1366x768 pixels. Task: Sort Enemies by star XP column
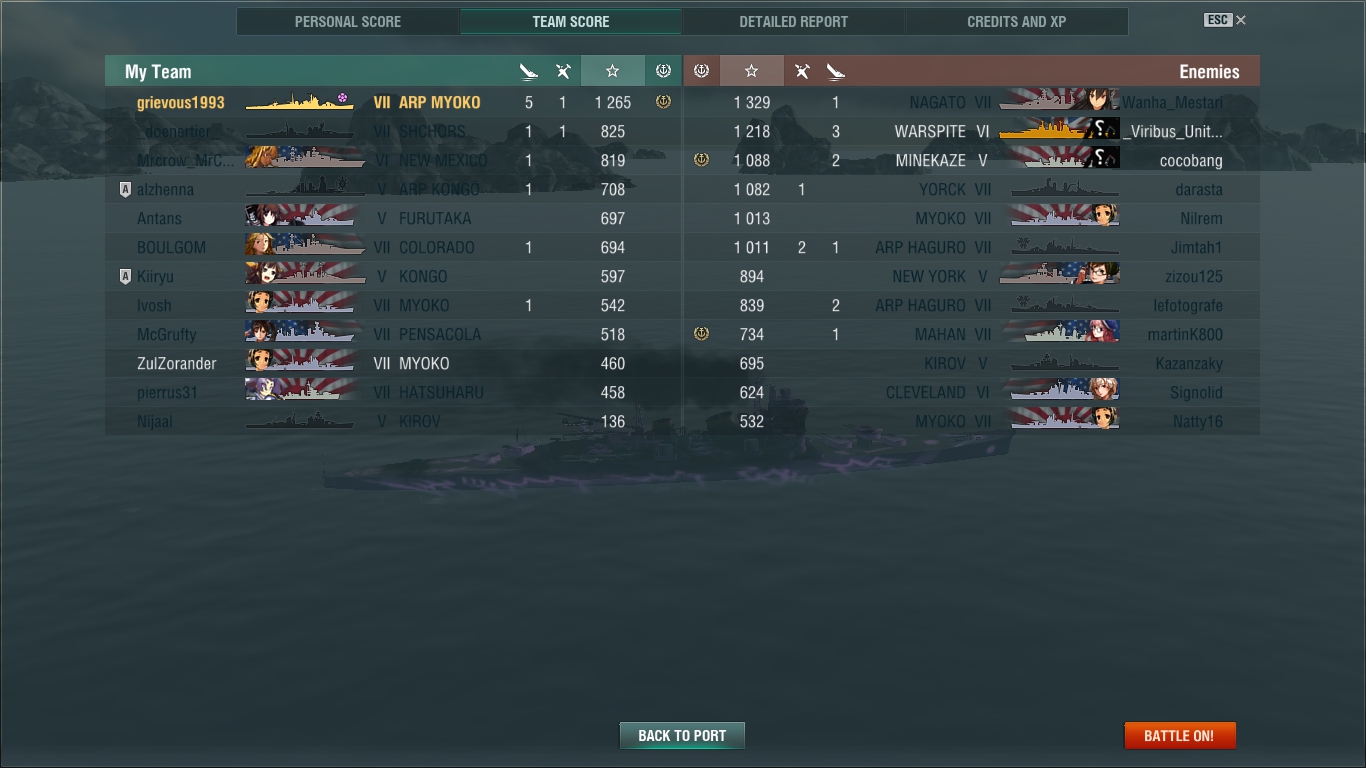752,71
